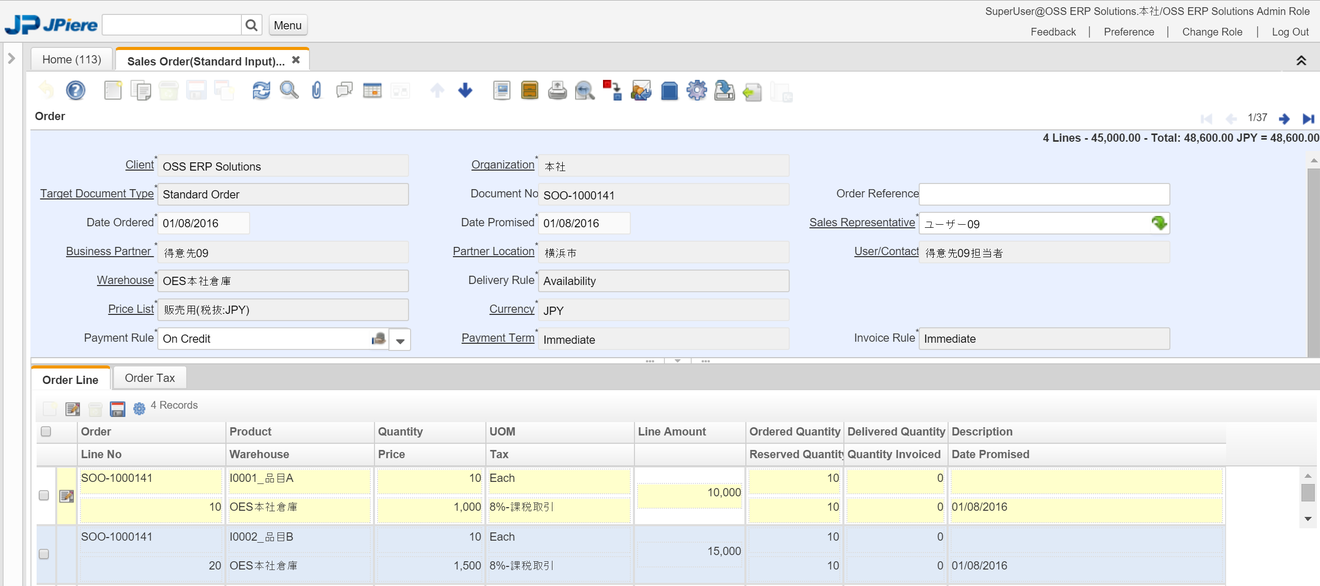Open record lookup with the magnifier icon

click(x=289, y=91)
